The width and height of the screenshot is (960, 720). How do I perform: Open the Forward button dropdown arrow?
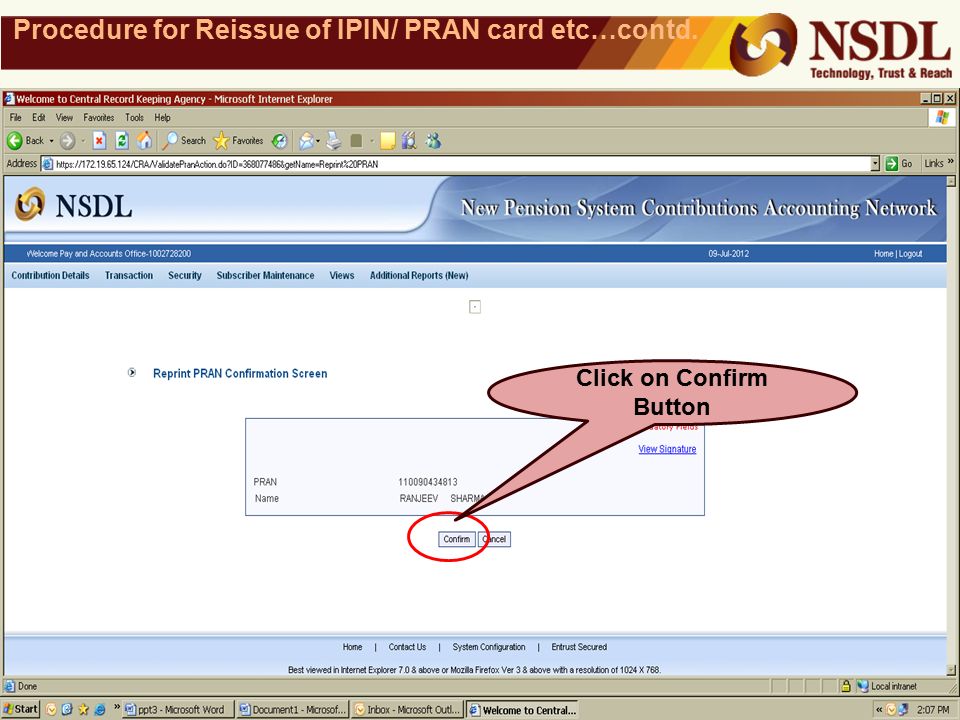pyautogui.click(x=83, y=141)
